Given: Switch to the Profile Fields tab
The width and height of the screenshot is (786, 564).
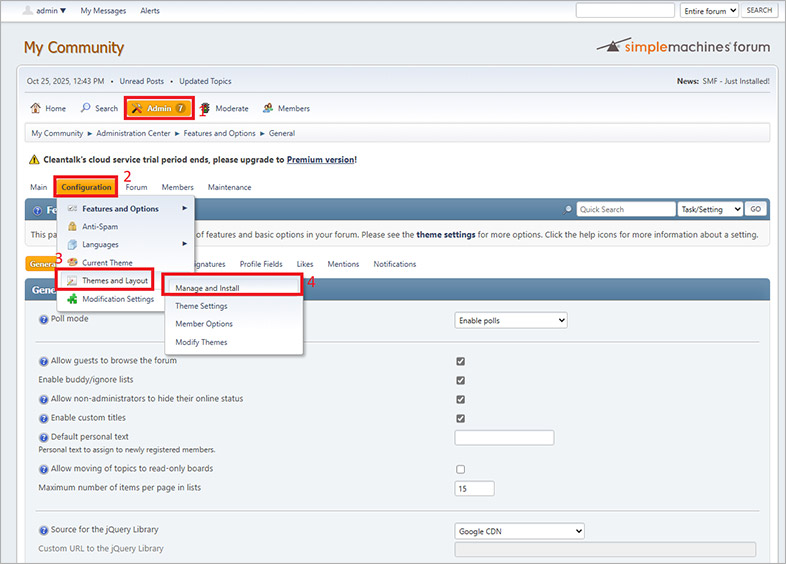Looking at the screenshot, I should [261, 264].
